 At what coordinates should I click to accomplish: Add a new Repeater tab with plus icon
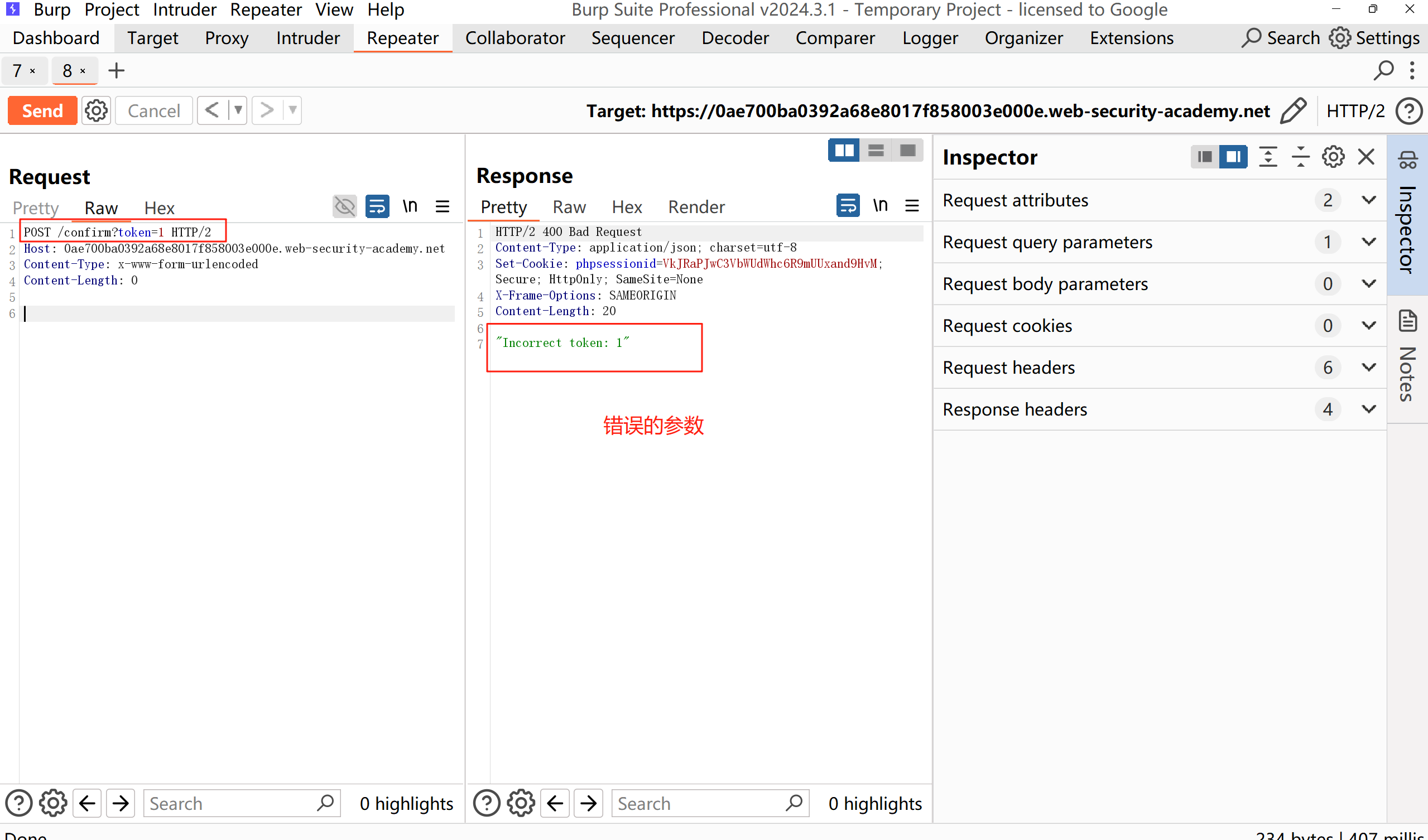[116, 71]
